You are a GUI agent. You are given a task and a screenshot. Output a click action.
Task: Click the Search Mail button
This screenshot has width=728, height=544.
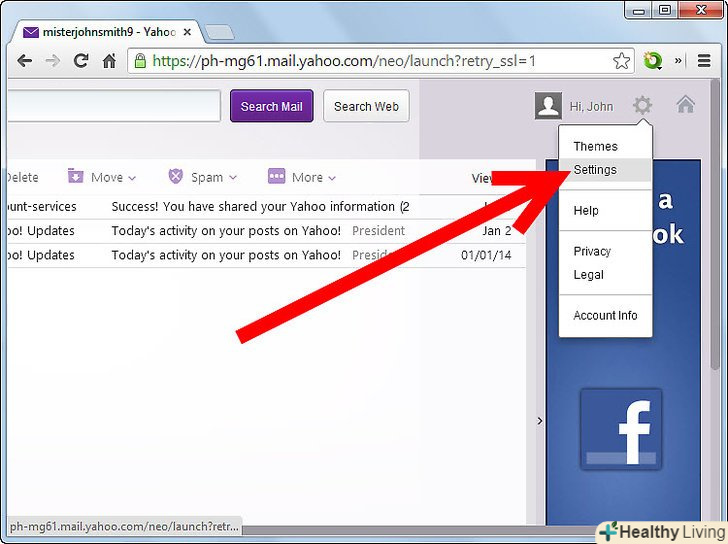tap(272, 106)
